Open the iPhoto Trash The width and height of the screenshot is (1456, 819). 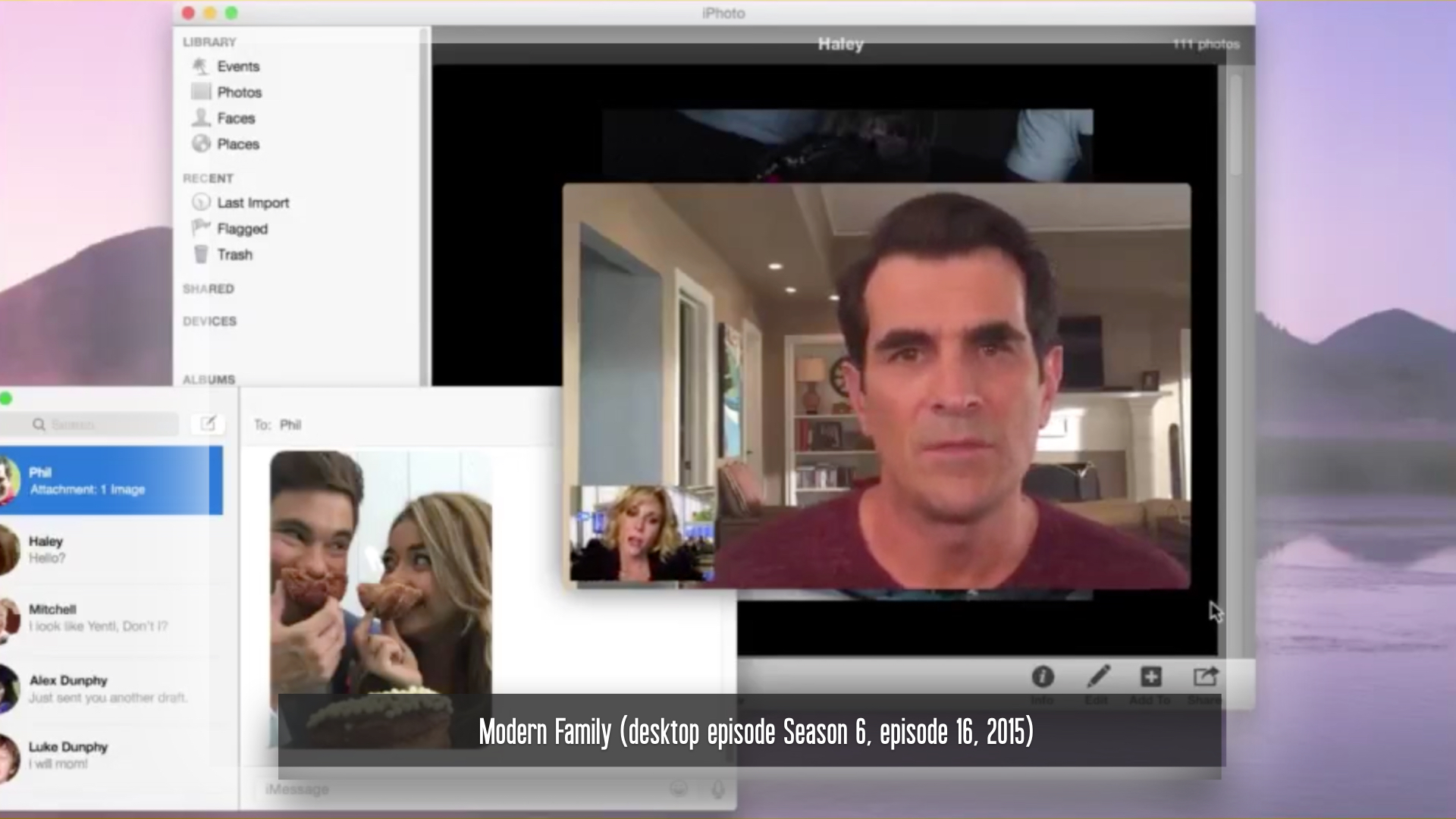(x=234, y=255)
